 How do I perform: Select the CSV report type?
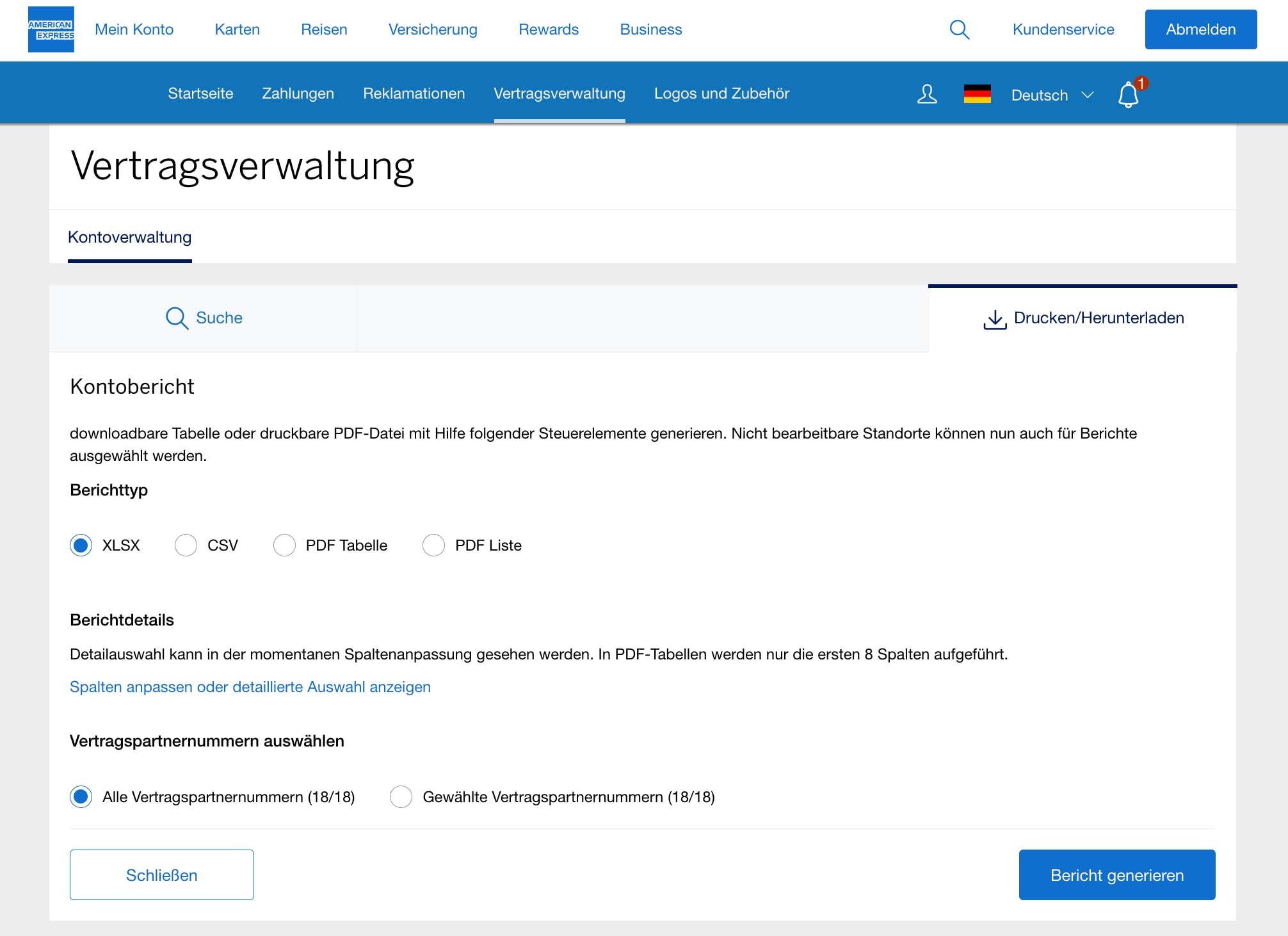tap(186, 545)
